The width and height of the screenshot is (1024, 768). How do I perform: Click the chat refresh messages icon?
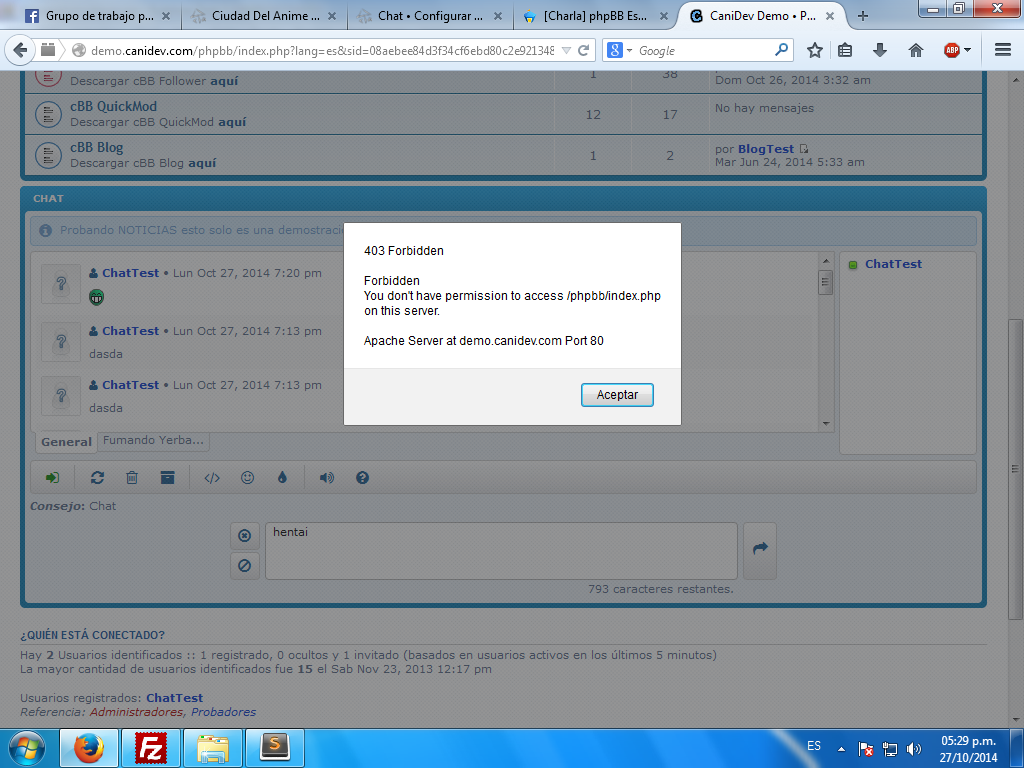[x=97, y=478]
